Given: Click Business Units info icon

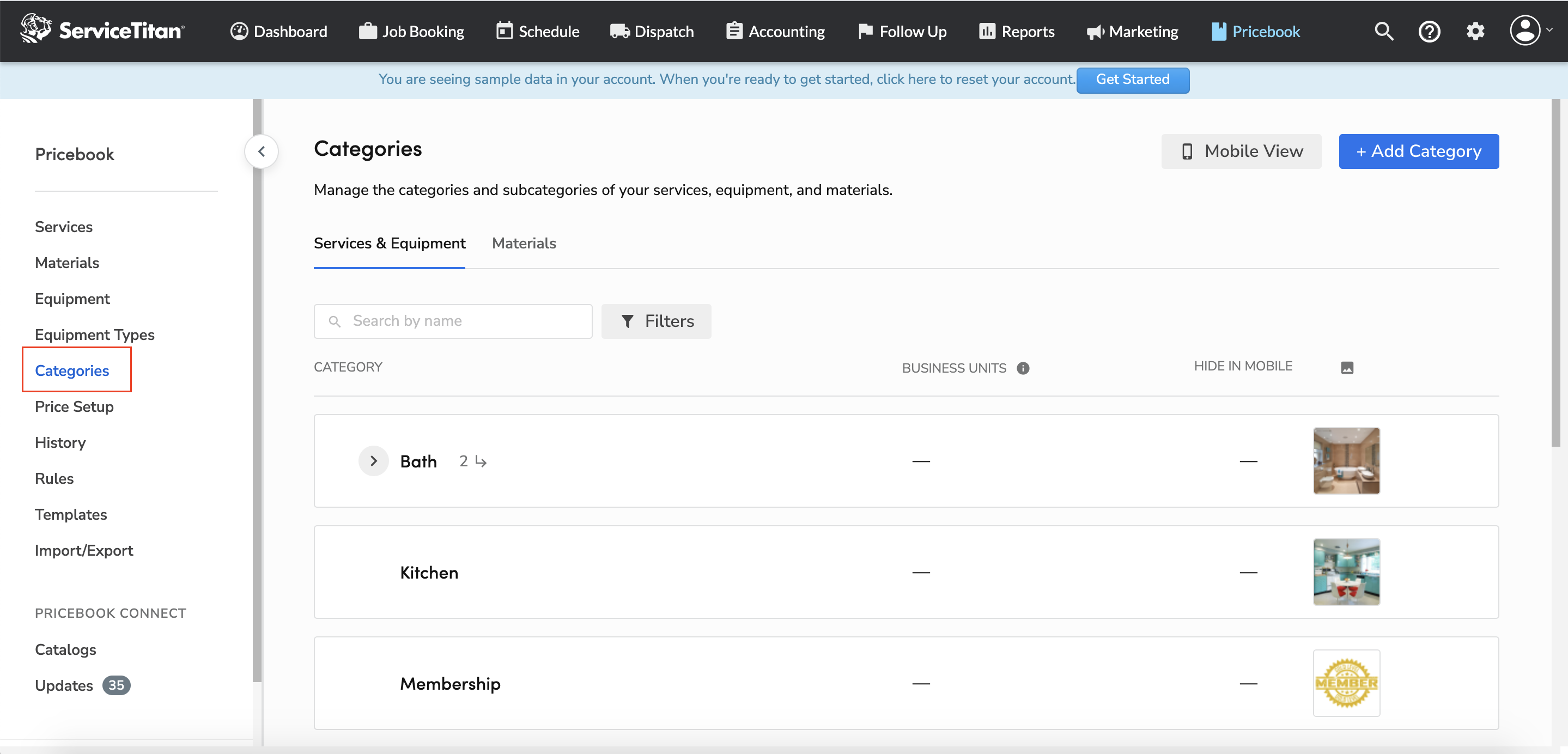Looking at the screenshot, I should (1023, 368).
